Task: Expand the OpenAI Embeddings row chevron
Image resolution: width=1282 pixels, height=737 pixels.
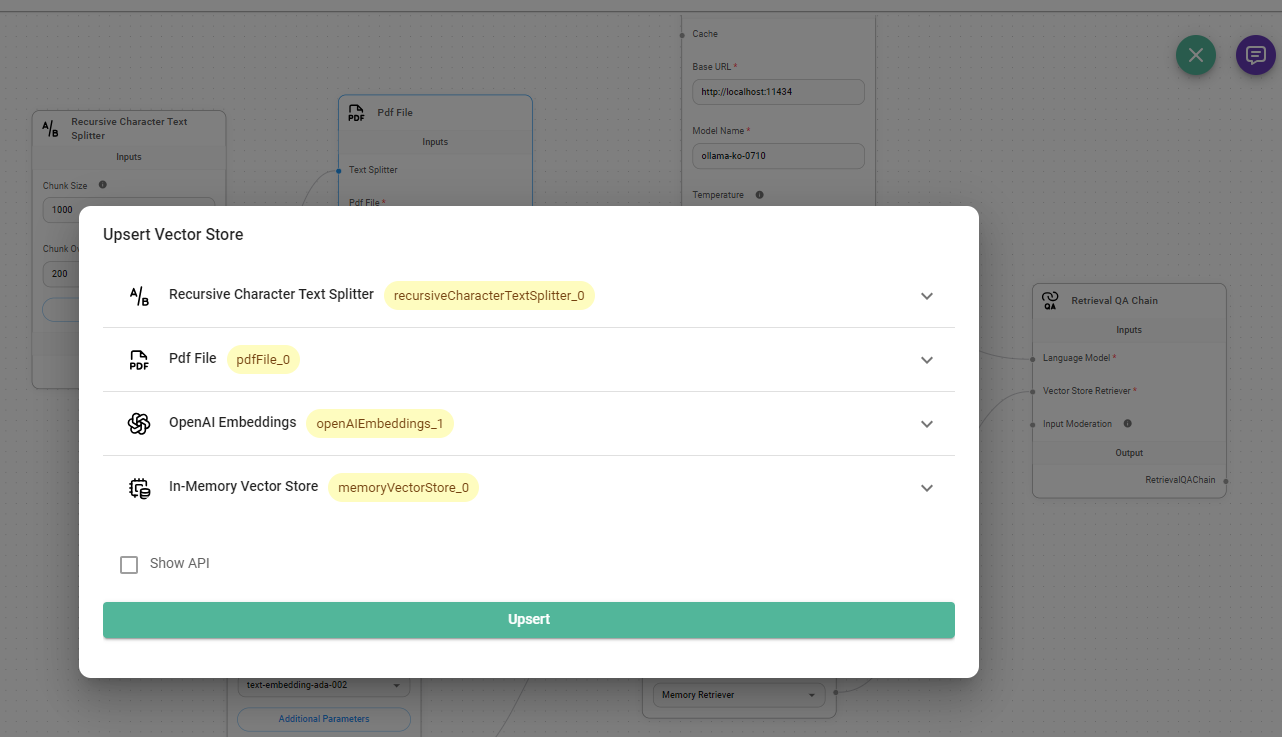Action: [927, 424]
